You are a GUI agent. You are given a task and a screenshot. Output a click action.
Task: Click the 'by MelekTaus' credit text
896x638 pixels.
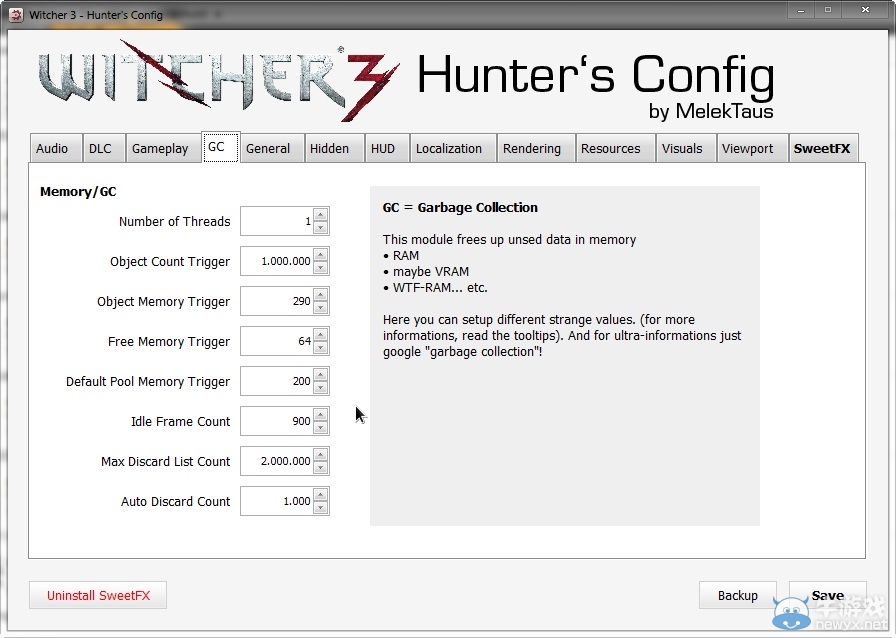click(x=711, y=111)
